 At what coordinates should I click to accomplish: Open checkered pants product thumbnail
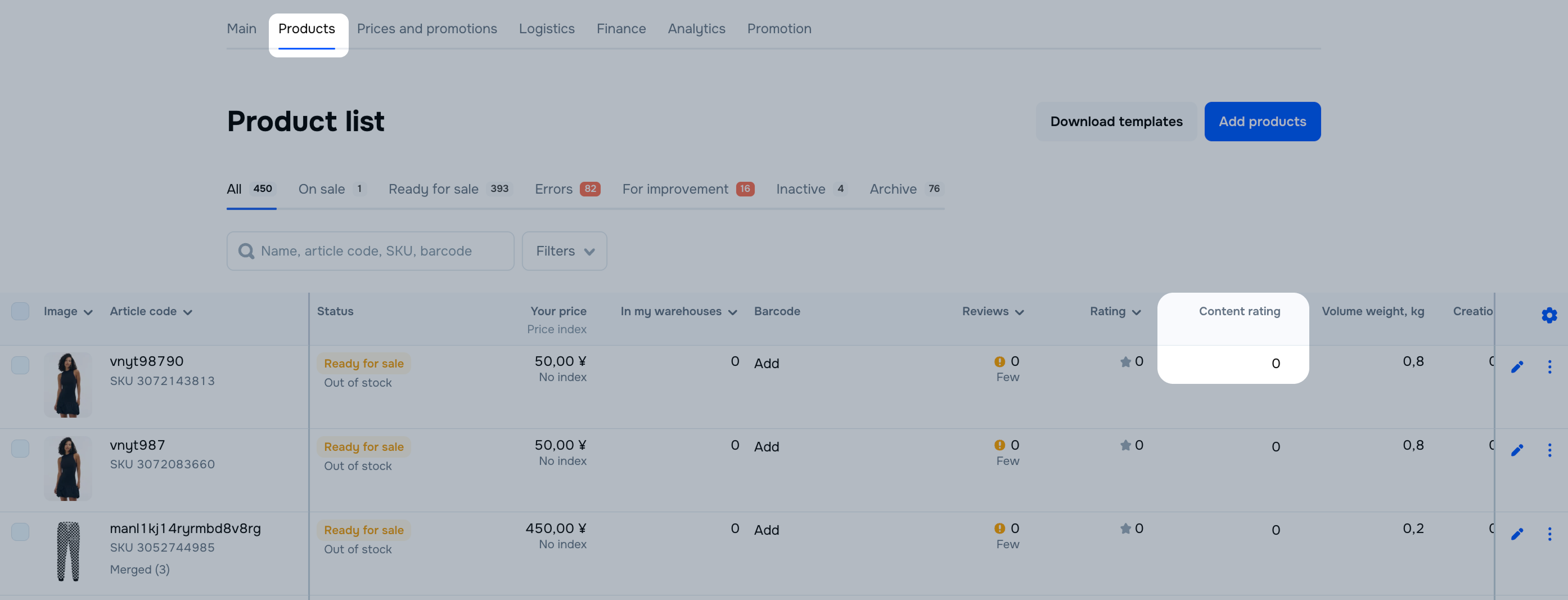pyautogui.click(x=68, y=550)
